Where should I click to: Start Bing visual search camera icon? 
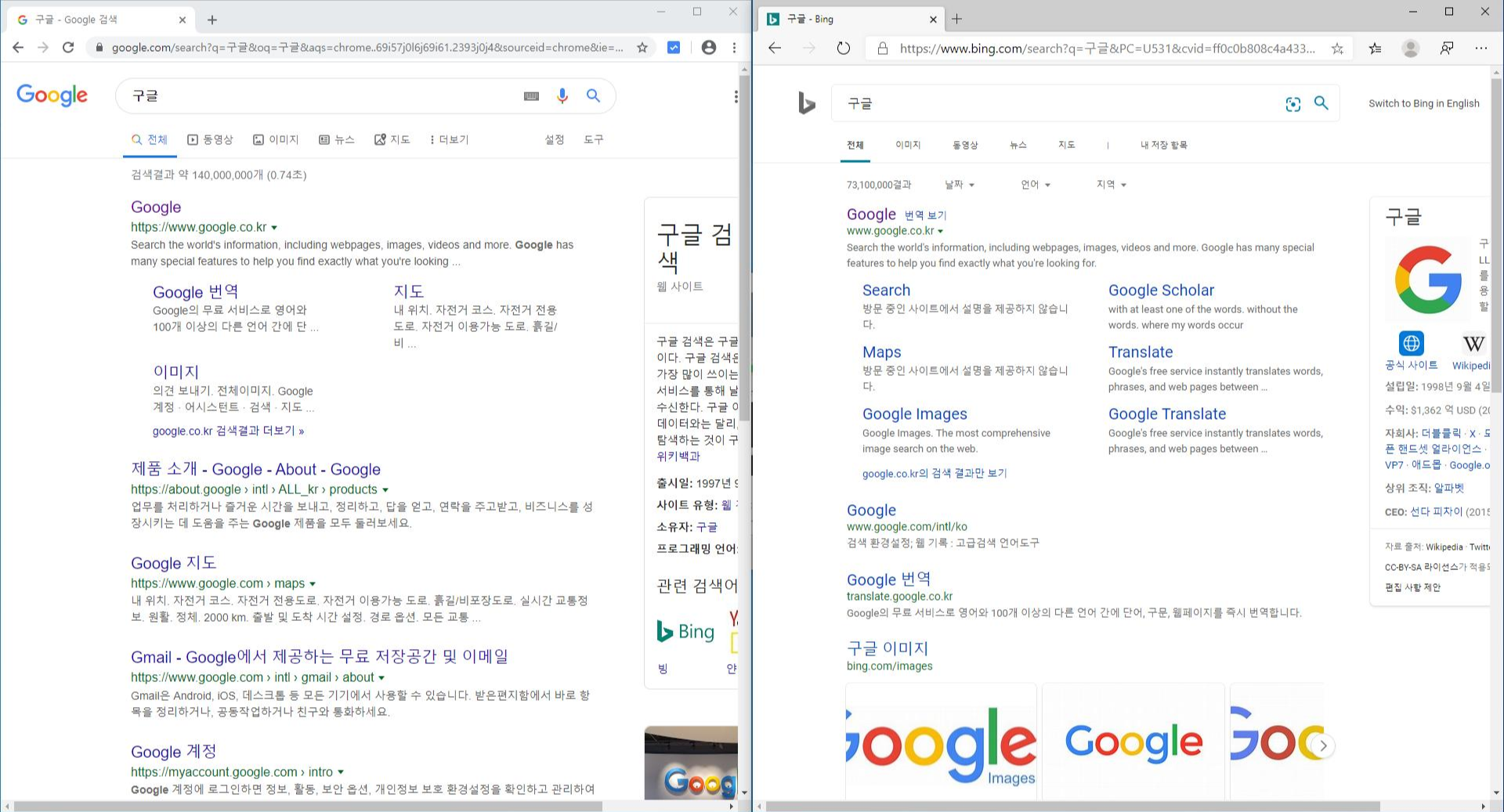click(1293, 104)
